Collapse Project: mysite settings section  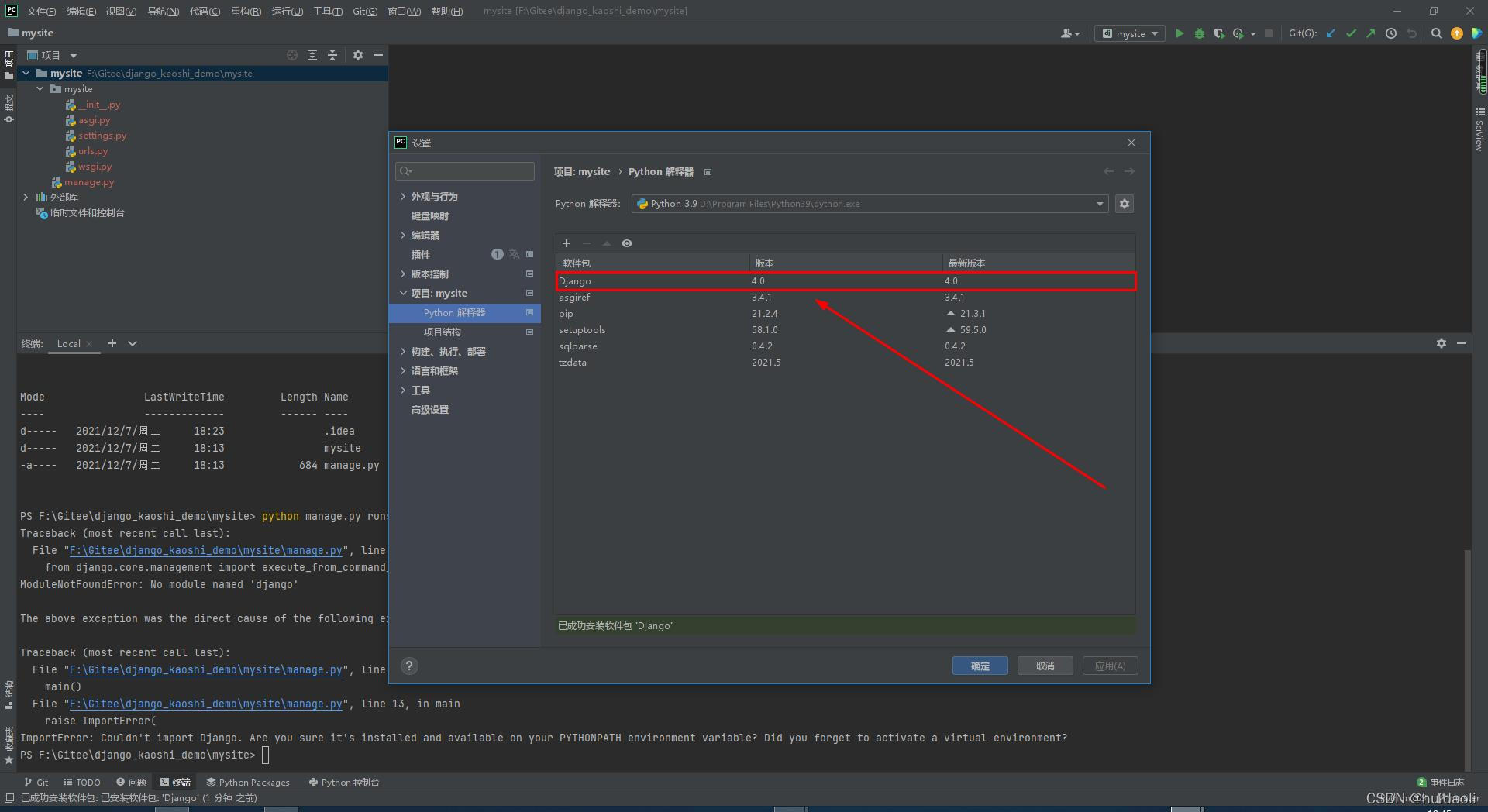pos(404,294)
